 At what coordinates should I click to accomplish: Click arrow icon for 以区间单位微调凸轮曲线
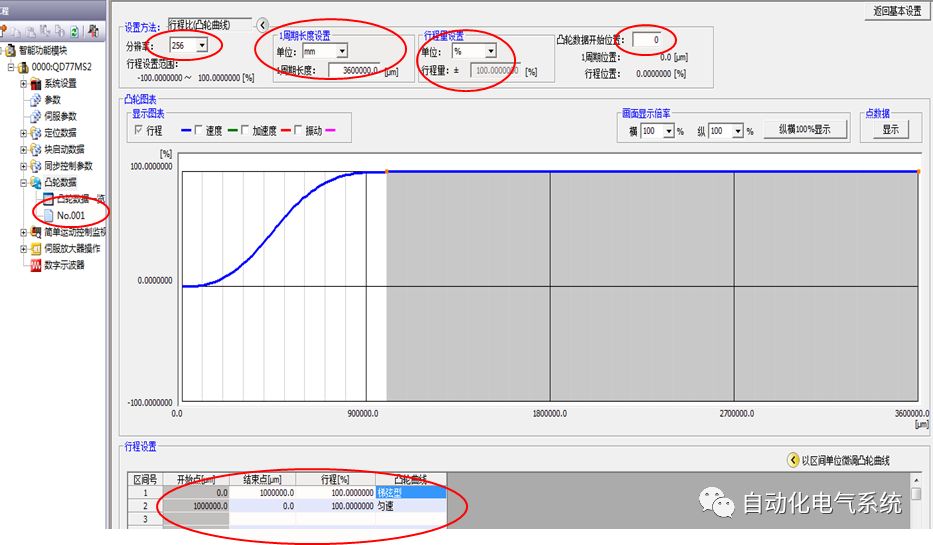794,460
